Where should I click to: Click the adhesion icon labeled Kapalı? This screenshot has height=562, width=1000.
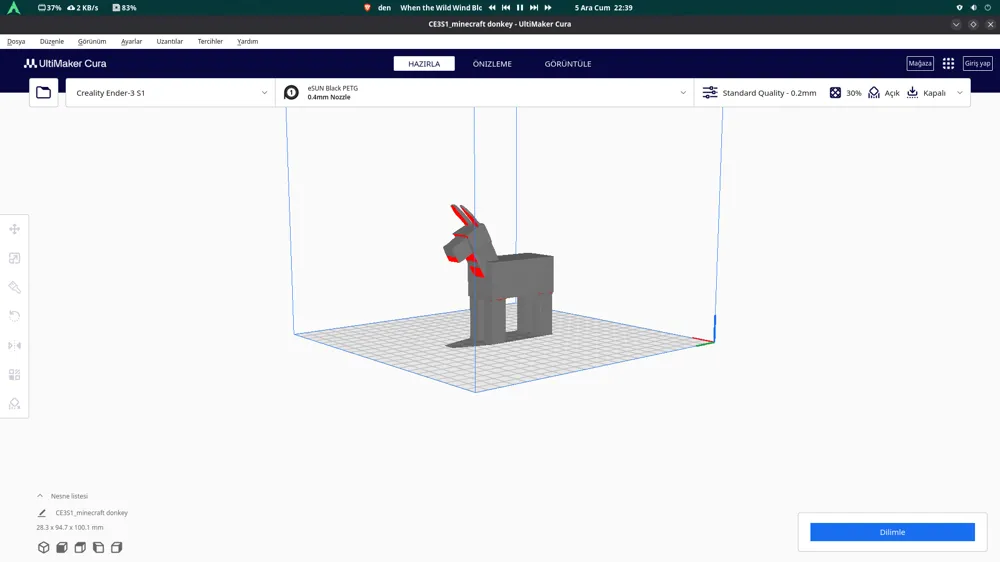(913, 92)
